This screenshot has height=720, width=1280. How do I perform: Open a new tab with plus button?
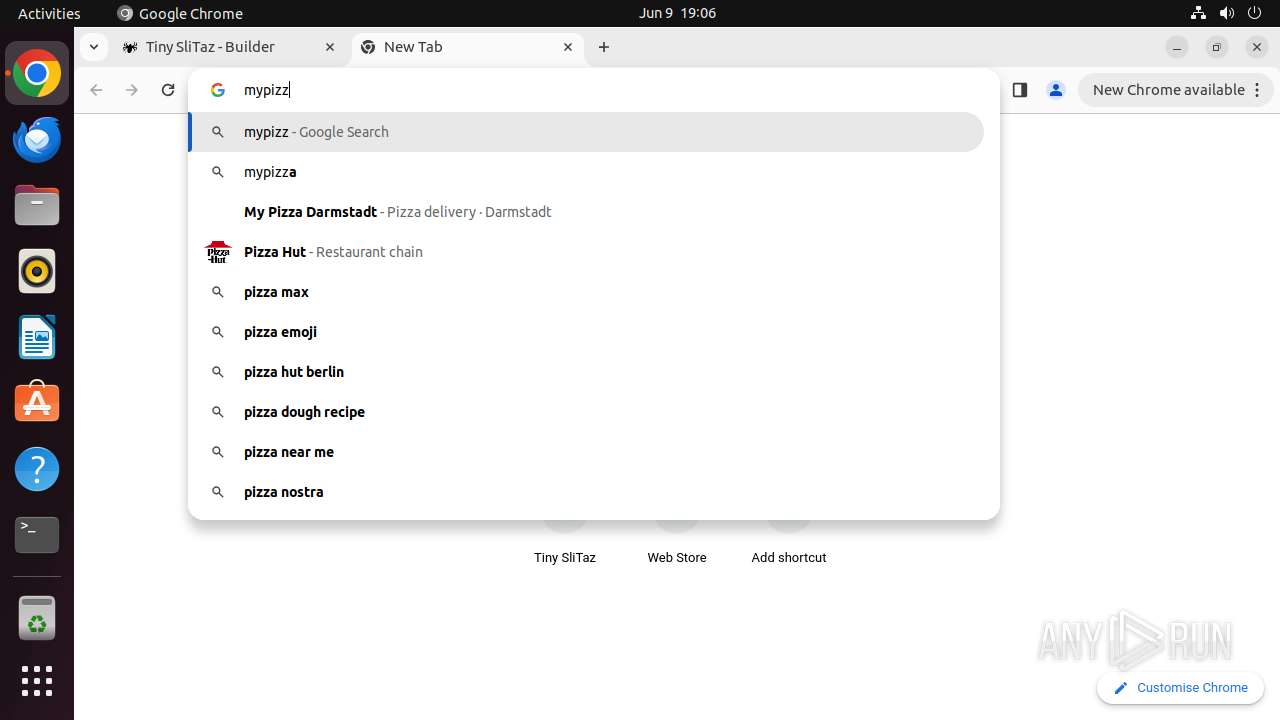coord(604,47)
